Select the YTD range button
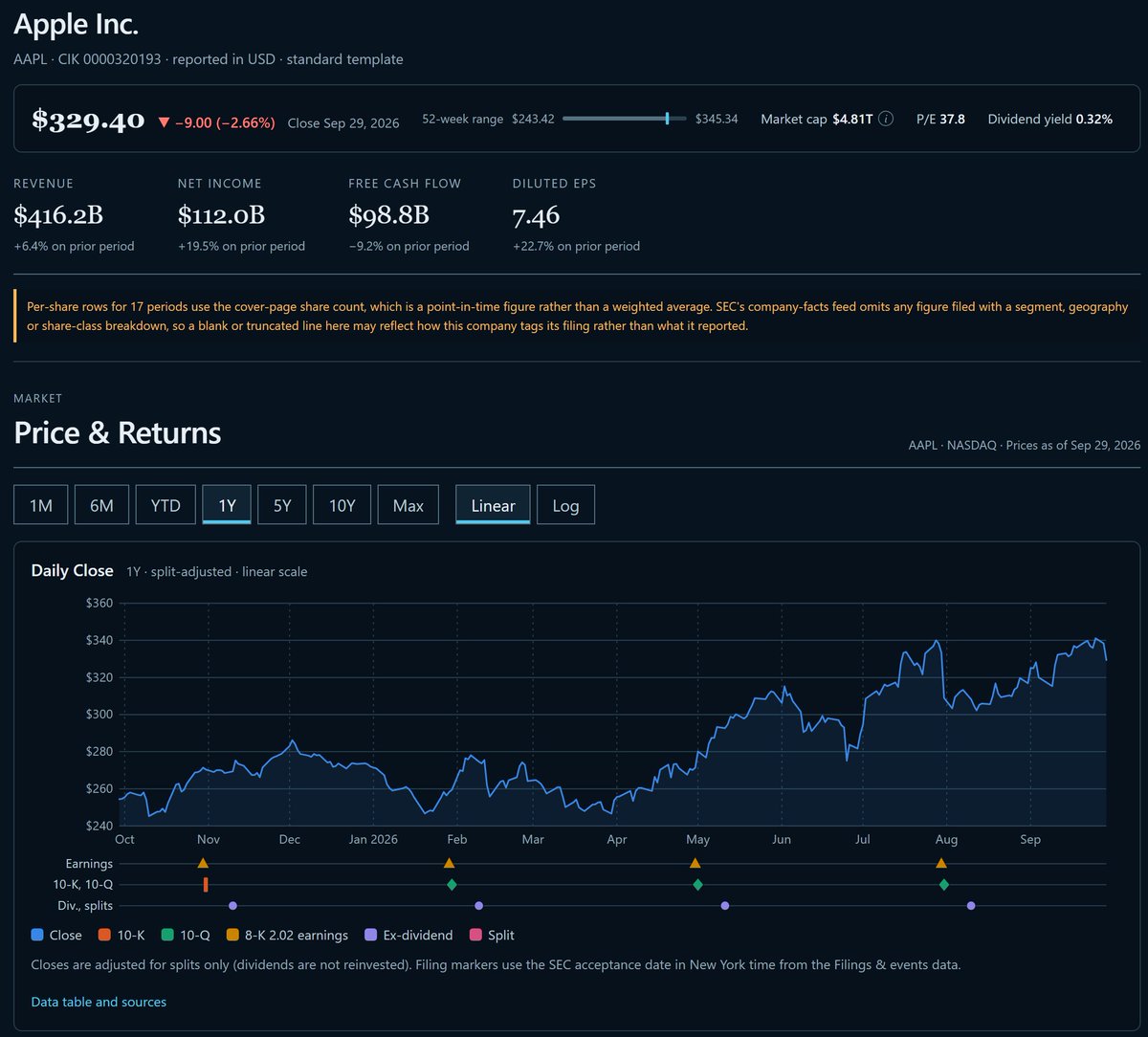 point(166,505)
